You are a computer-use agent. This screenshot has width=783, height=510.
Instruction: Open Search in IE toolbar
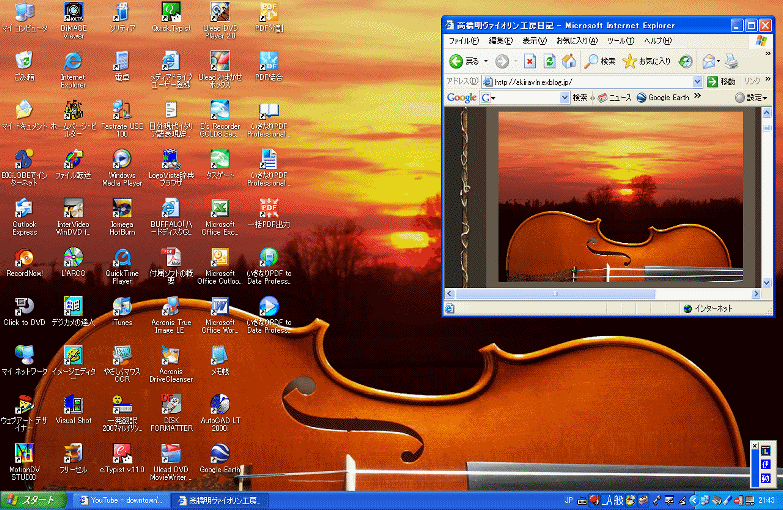tap(600, 61)
